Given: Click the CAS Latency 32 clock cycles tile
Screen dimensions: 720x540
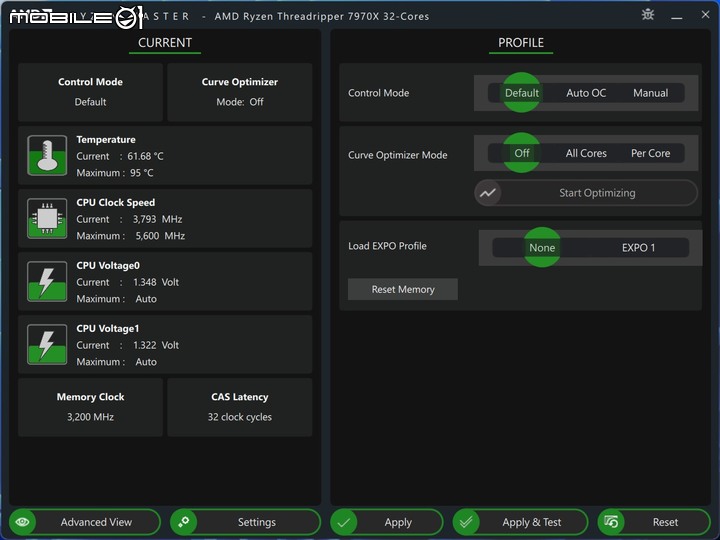Looking at the screenshot, I should tap(240, 407).
